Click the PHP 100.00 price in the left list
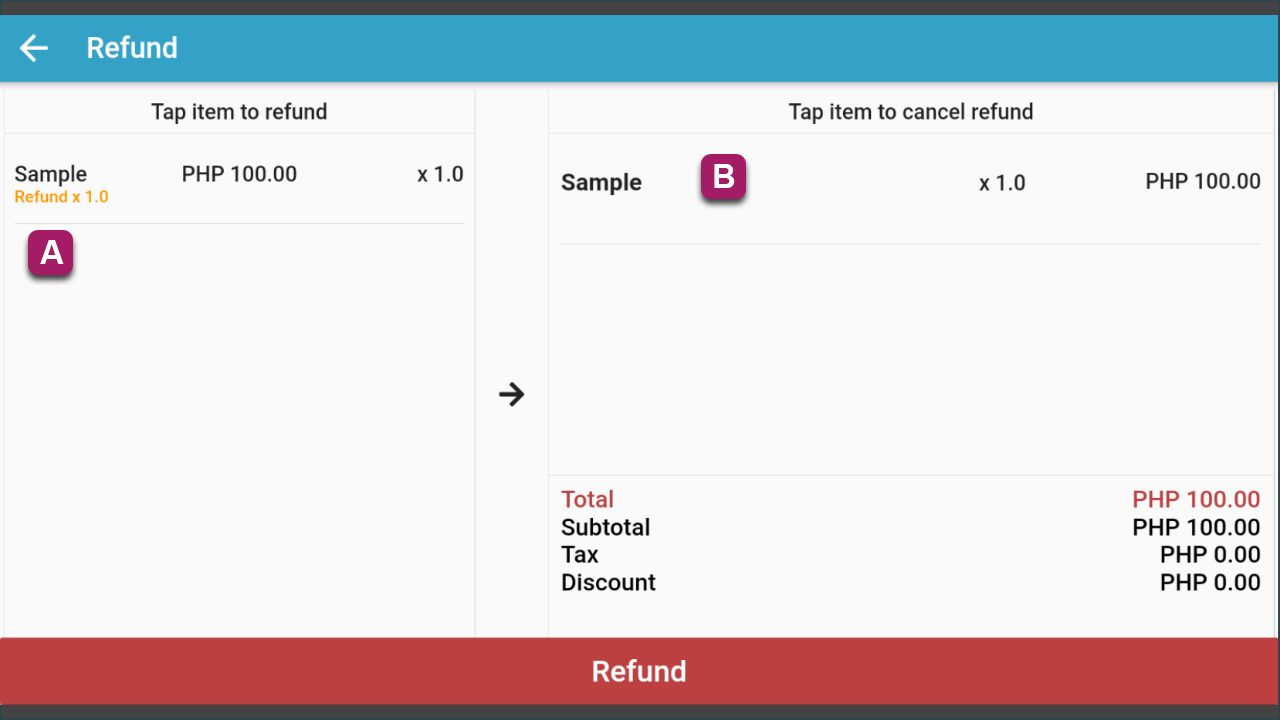The width and height of the screenshot is (1280, 720). tap(239, 174)
